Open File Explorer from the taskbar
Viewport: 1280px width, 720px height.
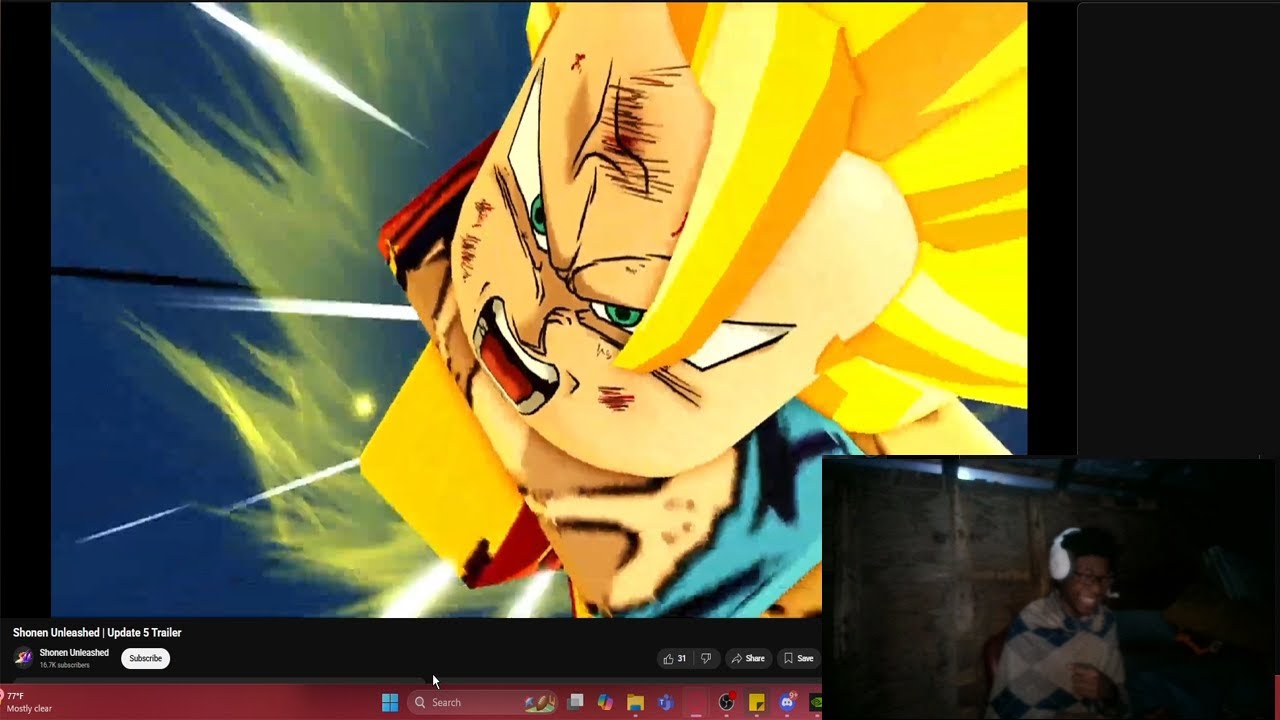point(635,702)
